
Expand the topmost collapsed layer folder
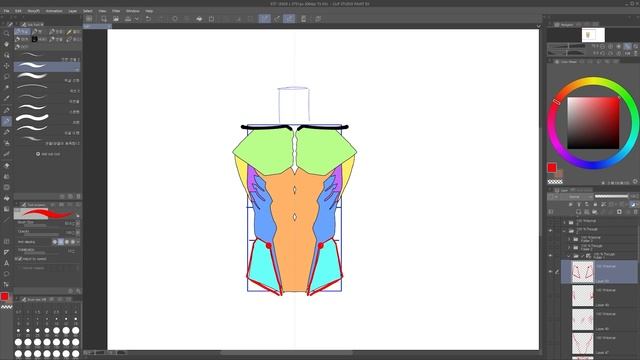click(x=565, y=222)
